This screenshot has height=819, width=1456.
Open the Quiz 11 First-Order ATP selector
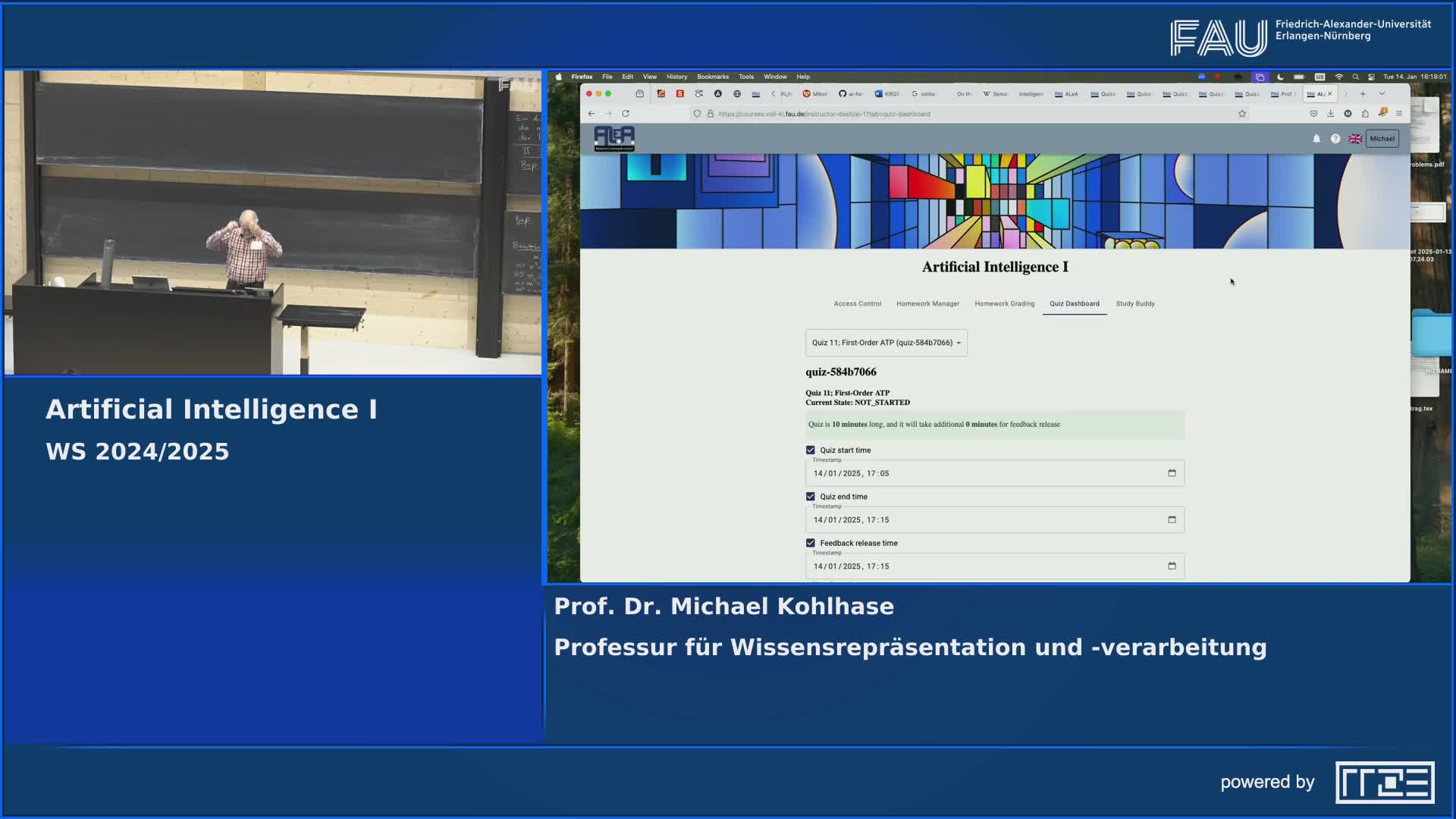click(x=886, y=342)
